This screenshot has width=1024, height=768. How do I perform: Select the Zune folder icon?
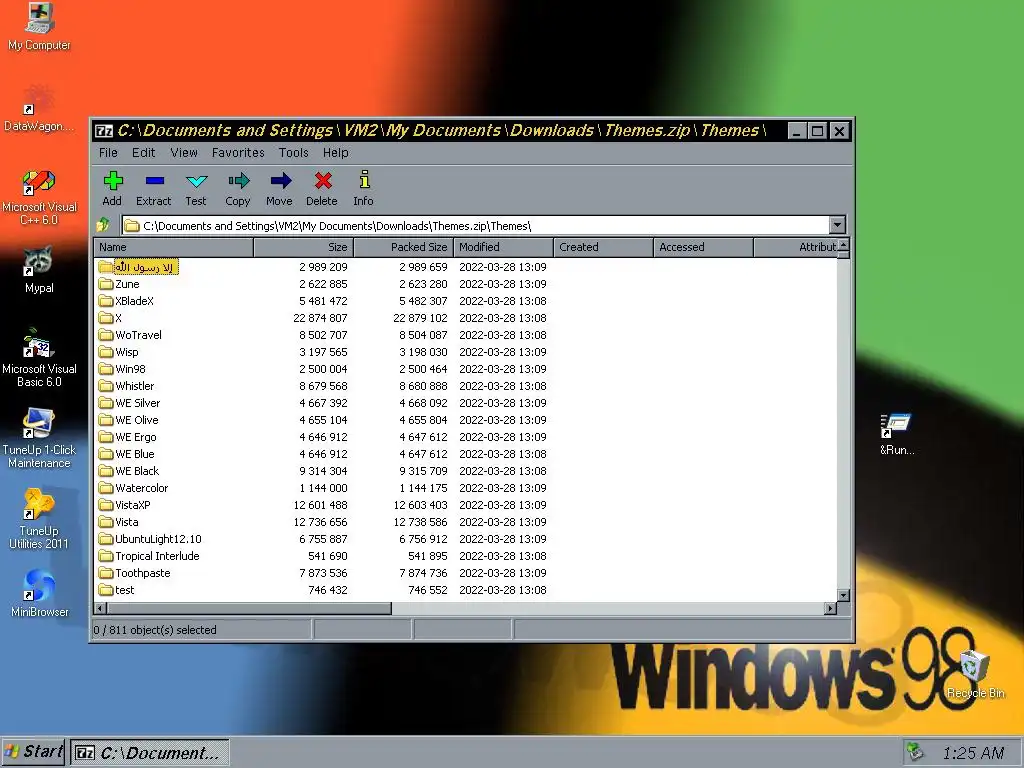(x=106, y=284)
